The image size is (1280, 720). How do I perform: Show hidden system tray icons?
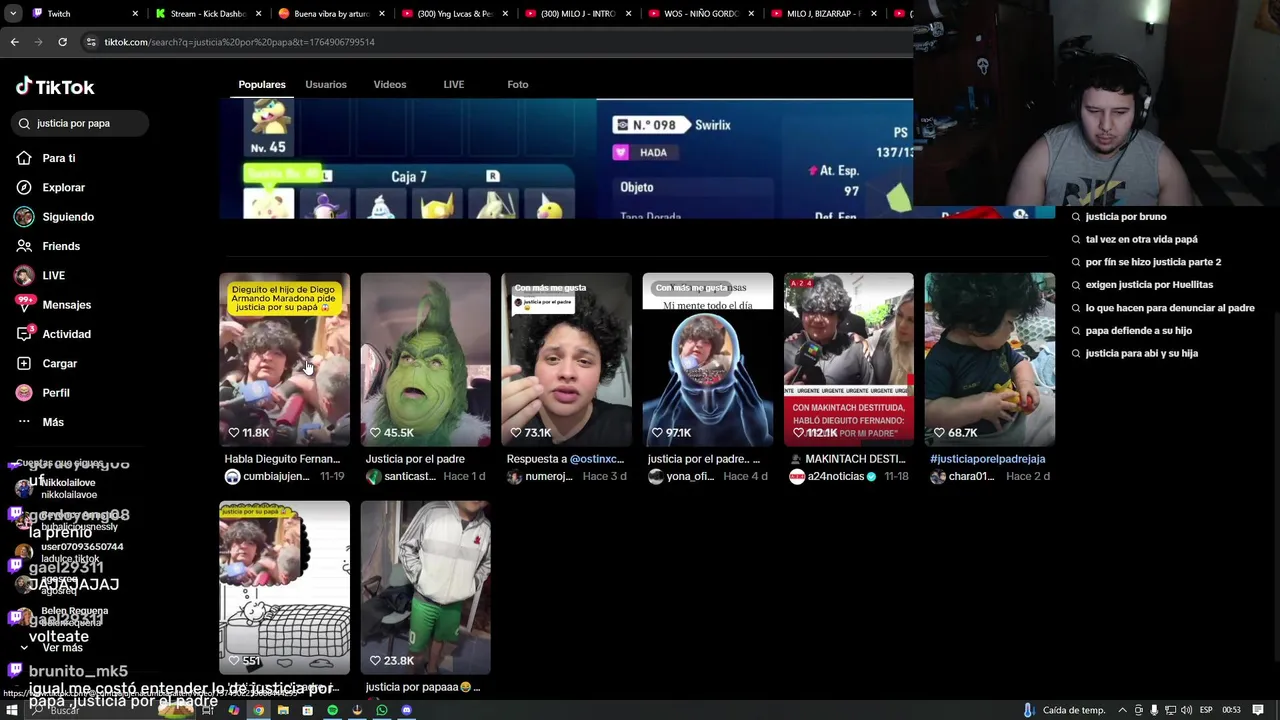[x=1121, y=710]
